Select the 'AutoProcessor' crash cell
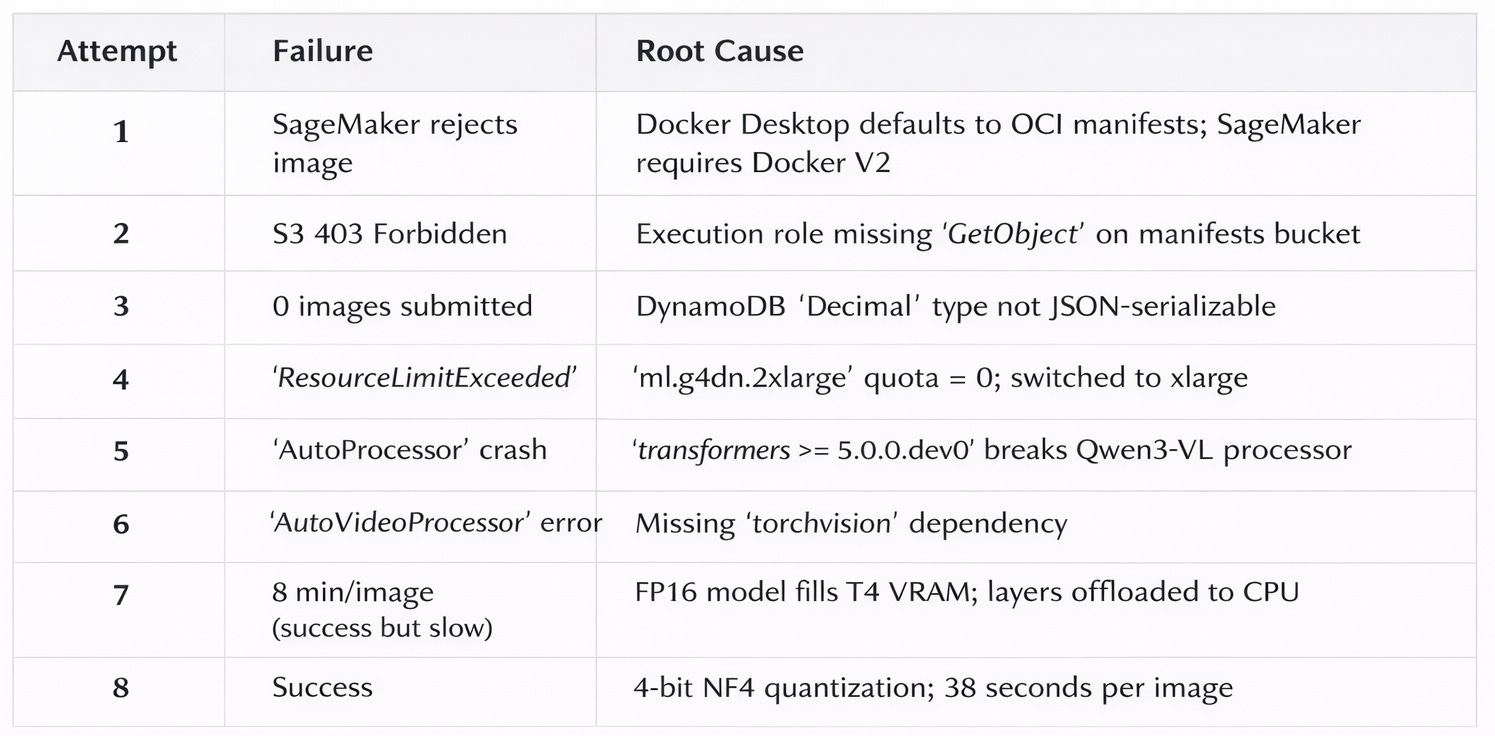 tap(409, 450)
